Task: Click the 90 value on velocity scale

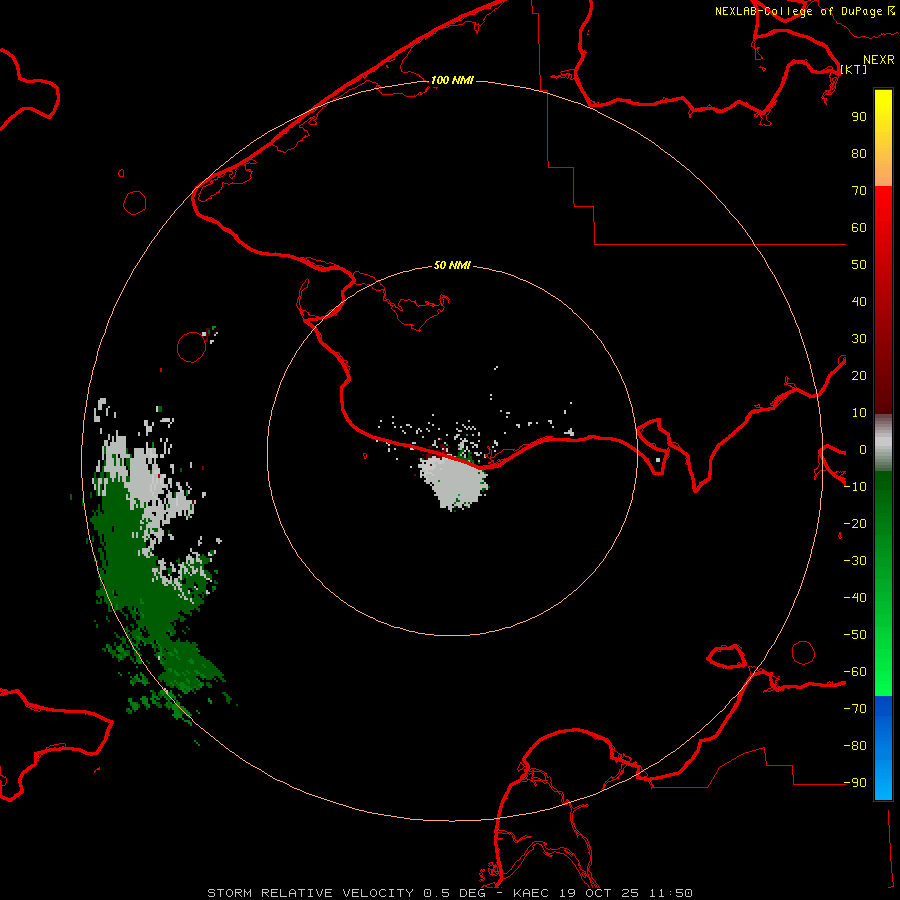Action: (x=859, y=117)
